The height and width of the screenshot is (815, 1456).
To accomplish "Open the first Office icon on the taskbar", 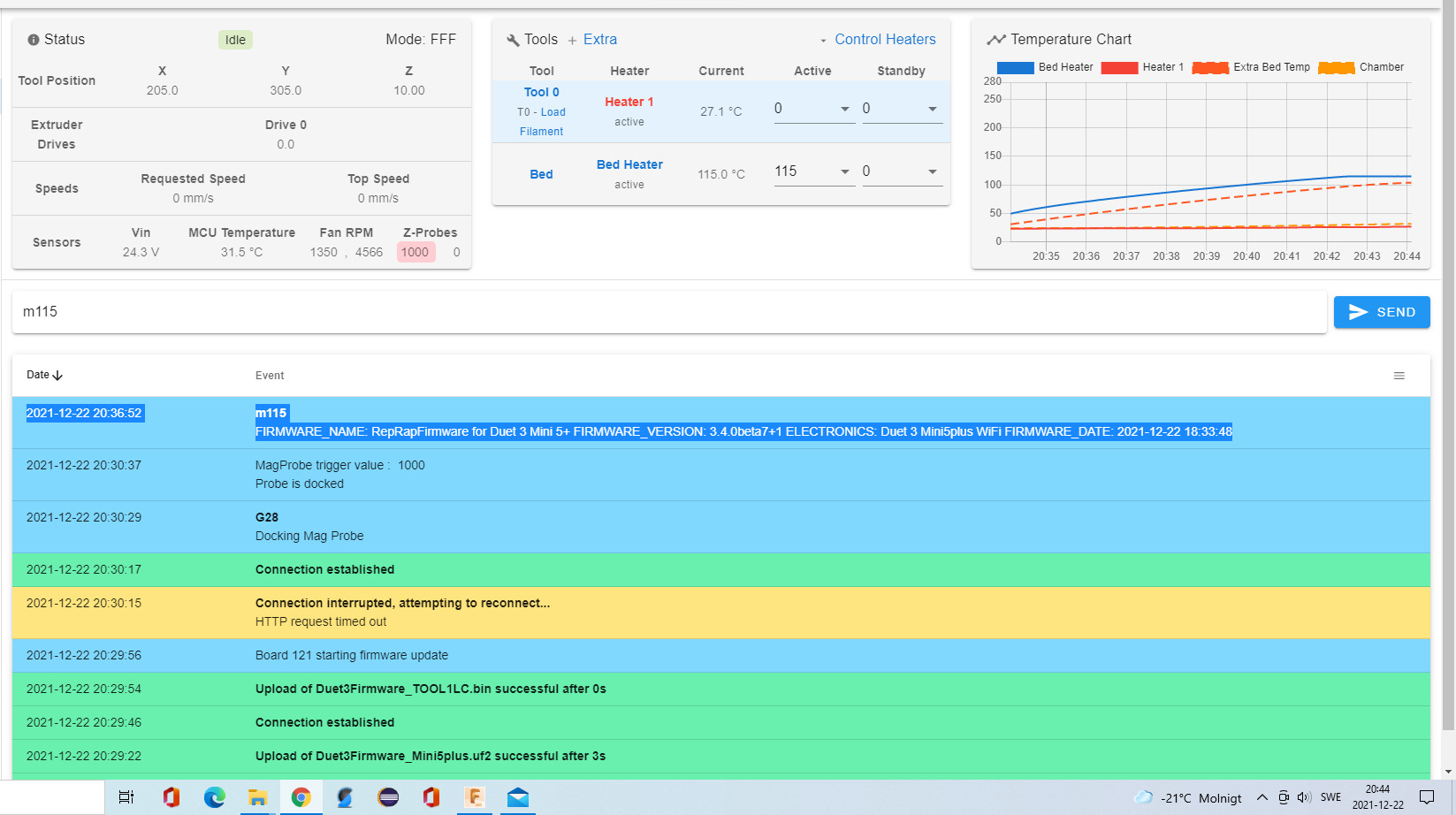I will coord(172,797).
